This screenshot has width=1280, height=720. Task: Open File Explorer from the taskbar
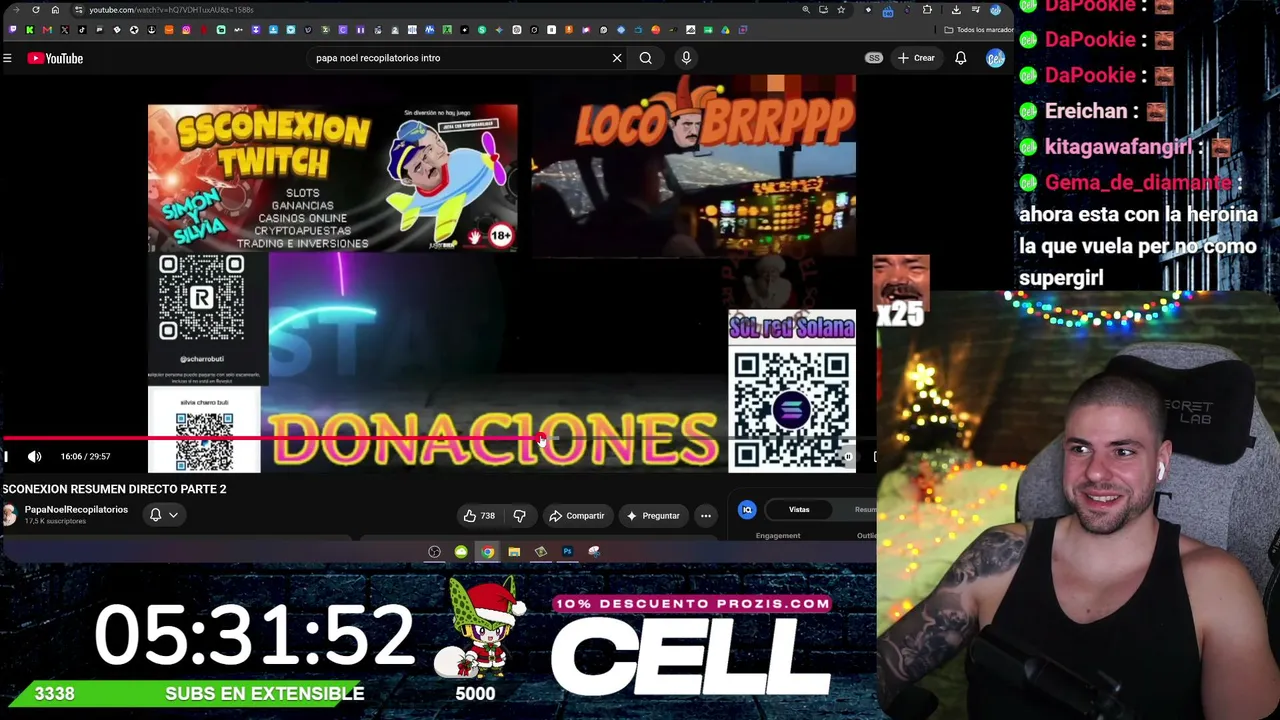click(514, 552)
